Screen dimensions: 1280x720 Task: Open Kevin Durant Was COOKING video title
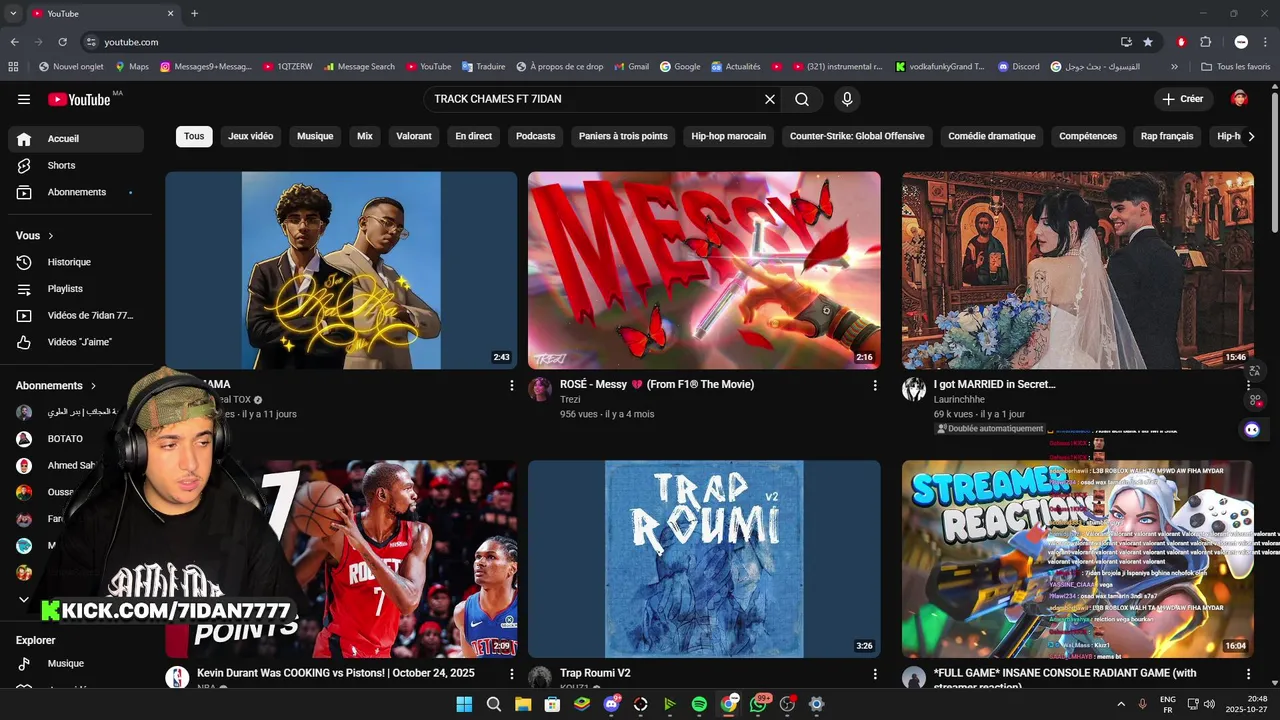(336, 674)
